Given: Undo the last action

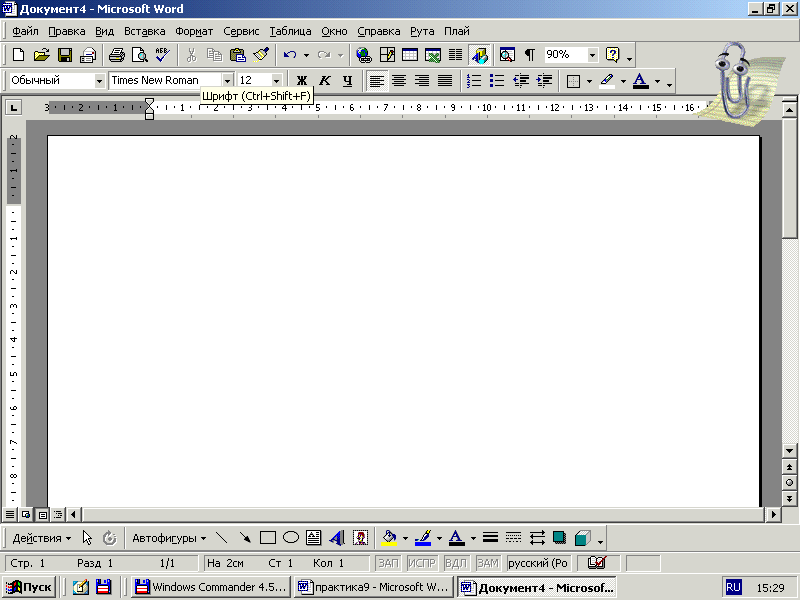Looking at the screenshot, I should 290,55.
